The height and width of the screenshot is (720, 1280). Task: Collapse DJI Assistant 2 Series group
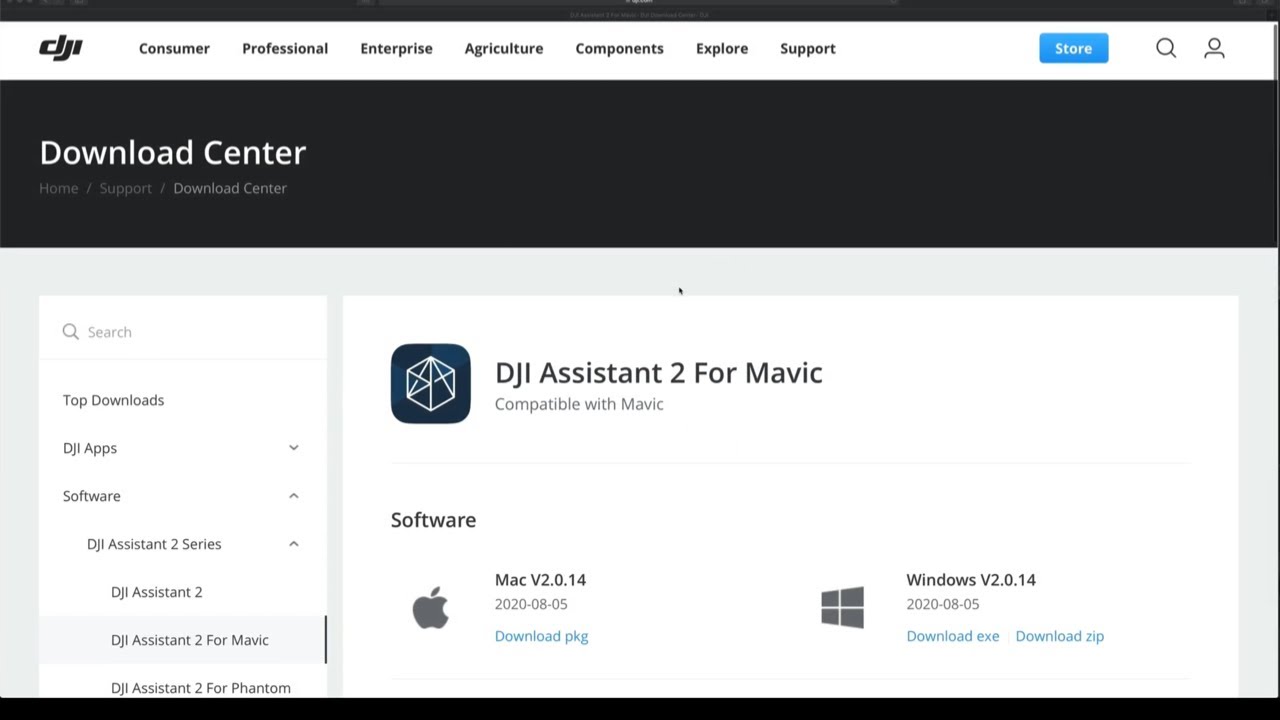(293, 544)
